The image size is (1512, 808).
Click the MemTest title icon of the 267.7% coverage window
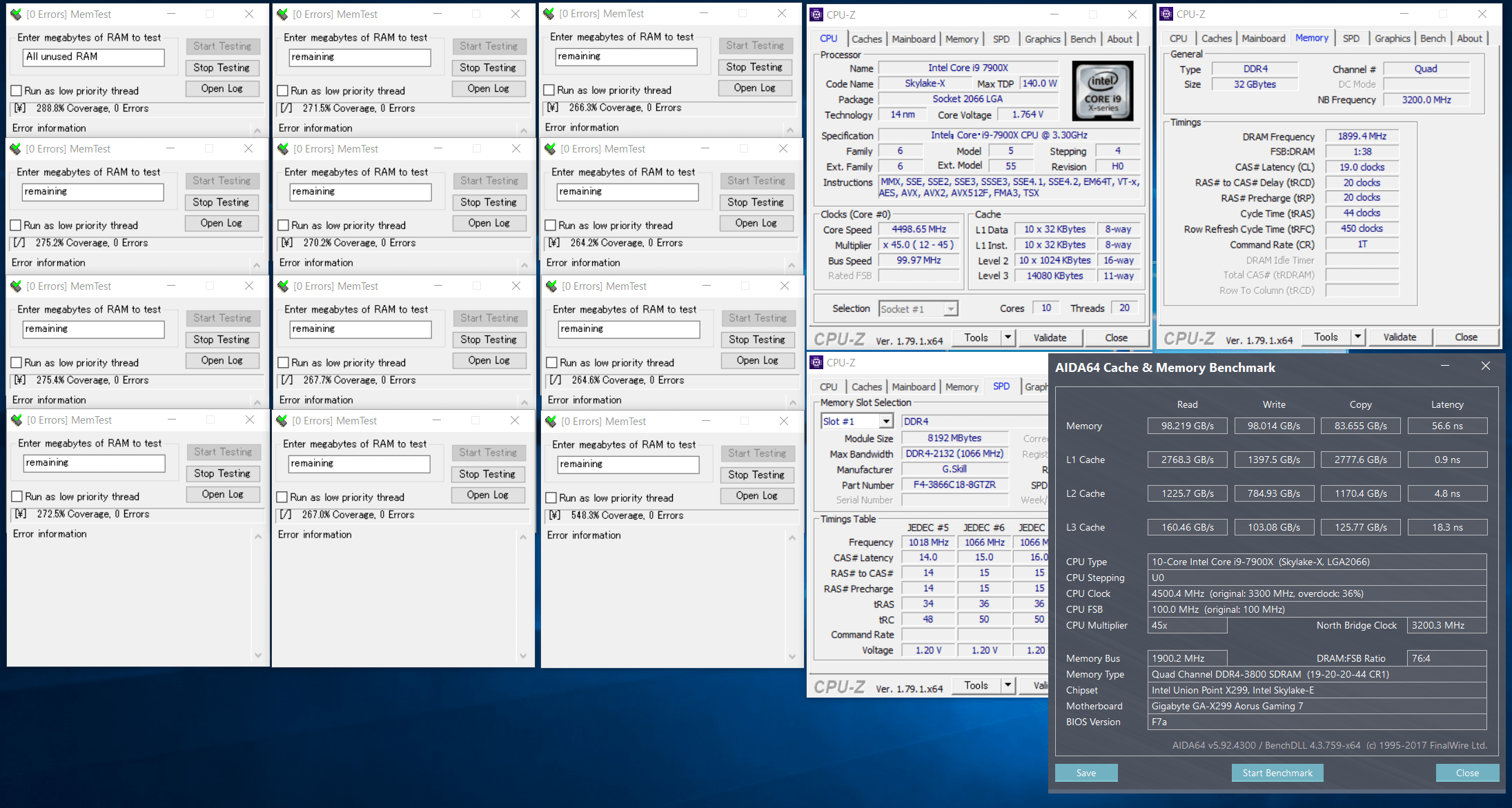coord(282,286)
